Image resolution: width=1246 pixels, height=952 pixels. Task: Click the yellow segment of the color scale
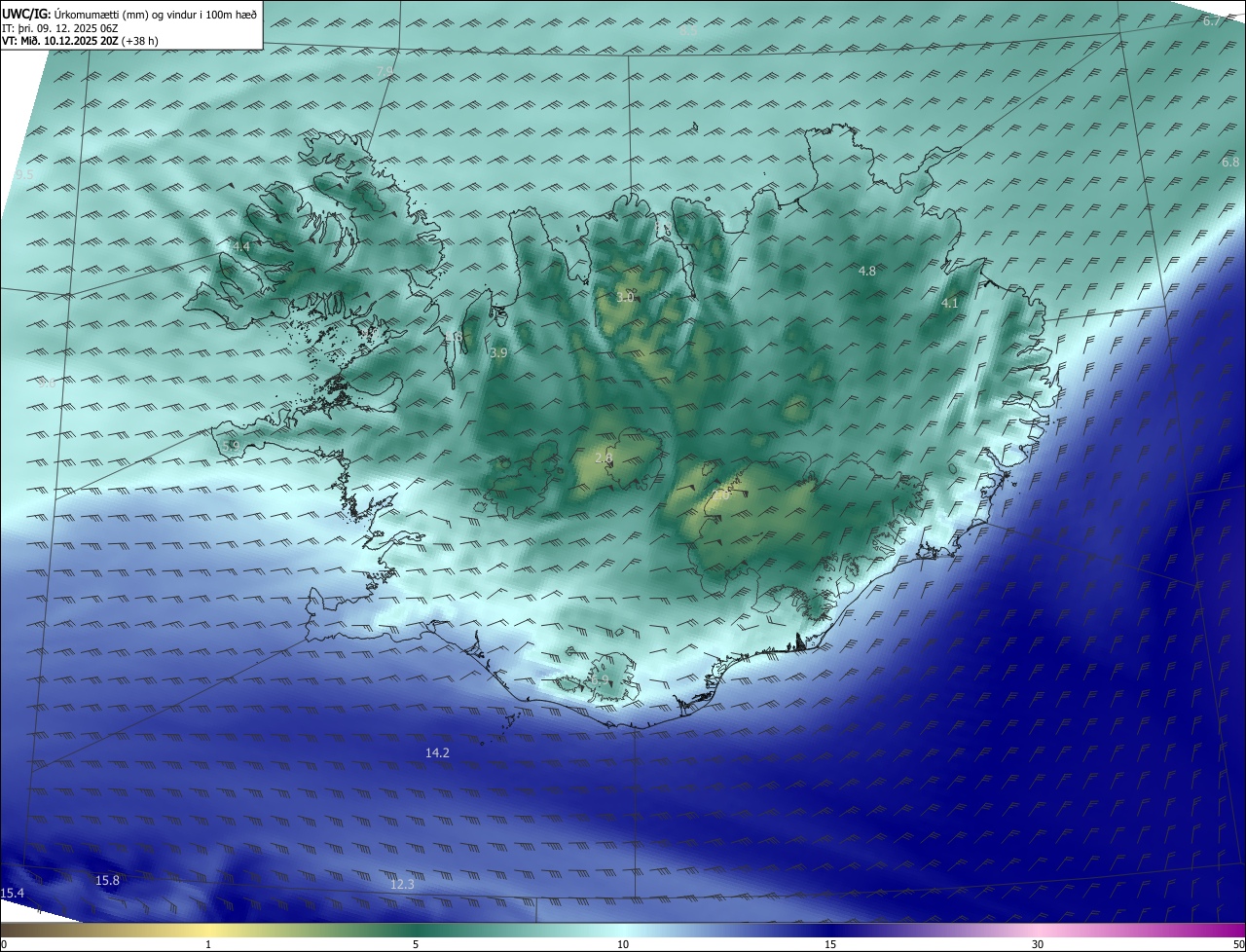(209, 931)
